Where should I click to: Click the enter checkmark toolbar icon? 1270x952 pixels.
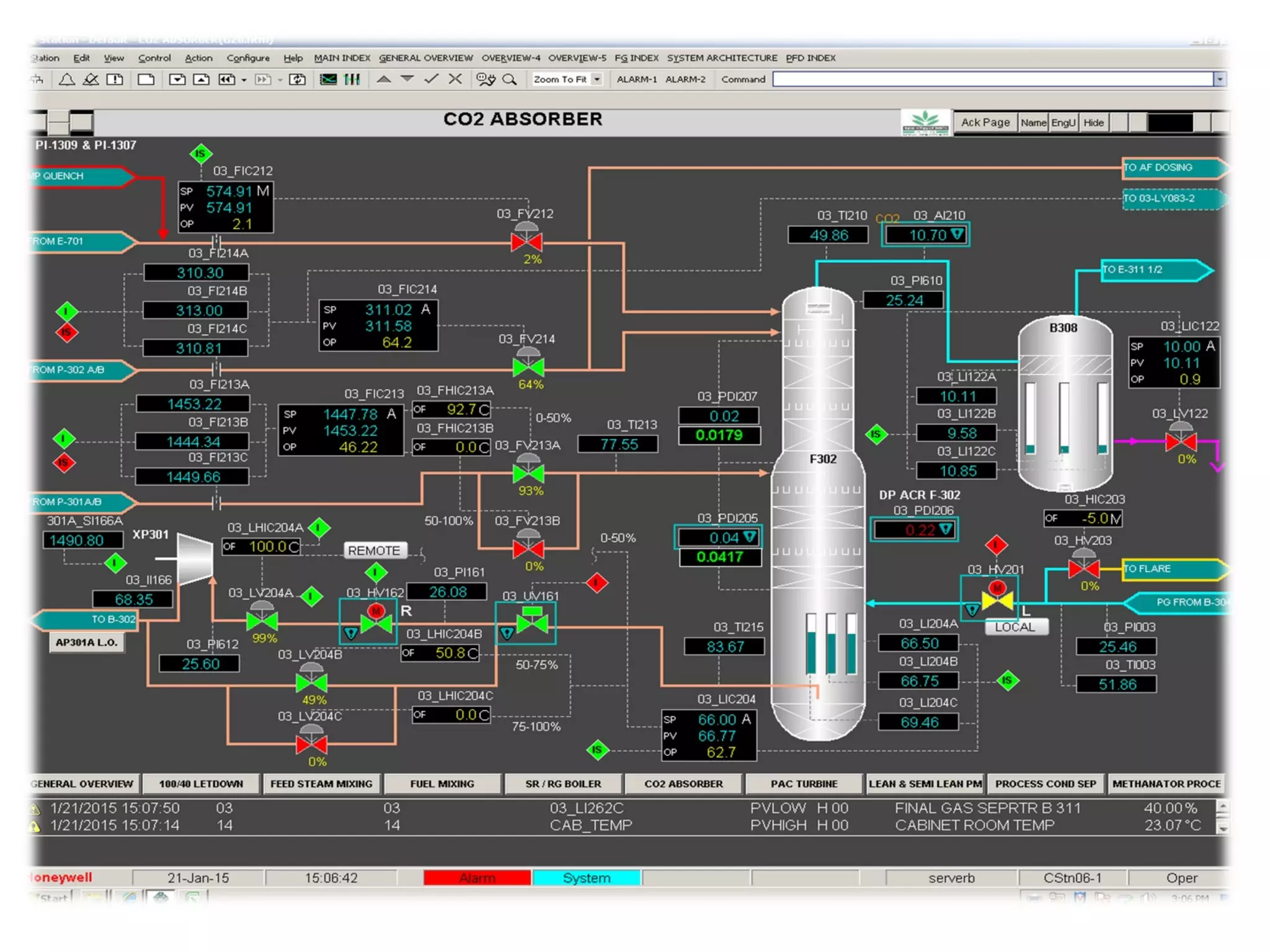(432, 79)
